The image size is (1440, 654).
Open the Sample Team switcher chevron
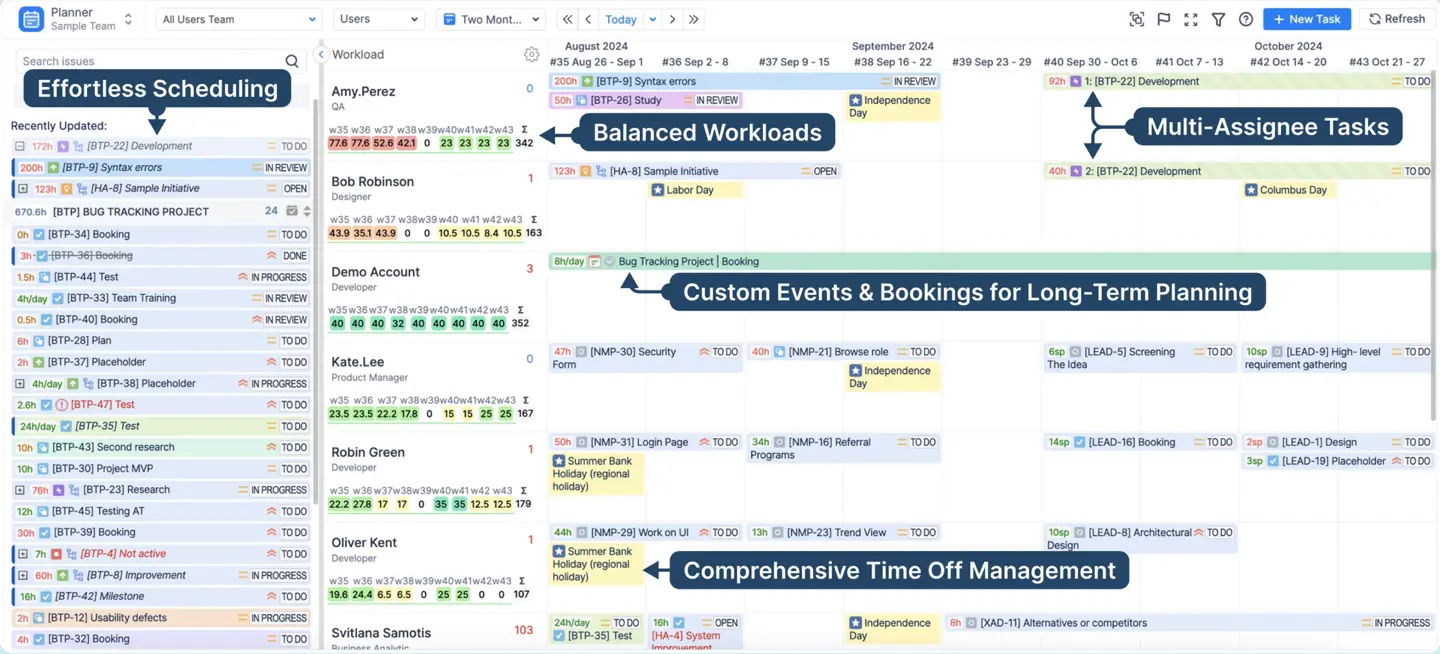[128, 18]
